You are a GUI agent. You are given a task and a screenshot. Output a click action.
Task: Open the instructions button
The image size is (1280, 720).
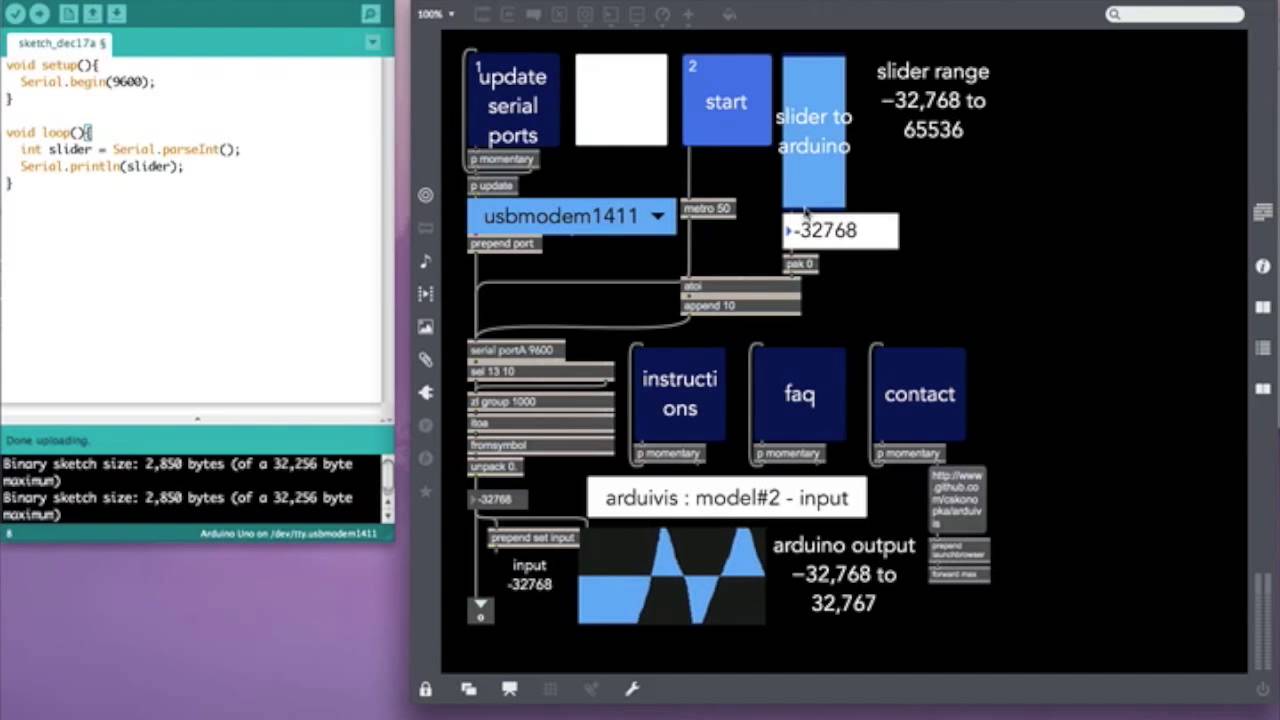point(679,394)
